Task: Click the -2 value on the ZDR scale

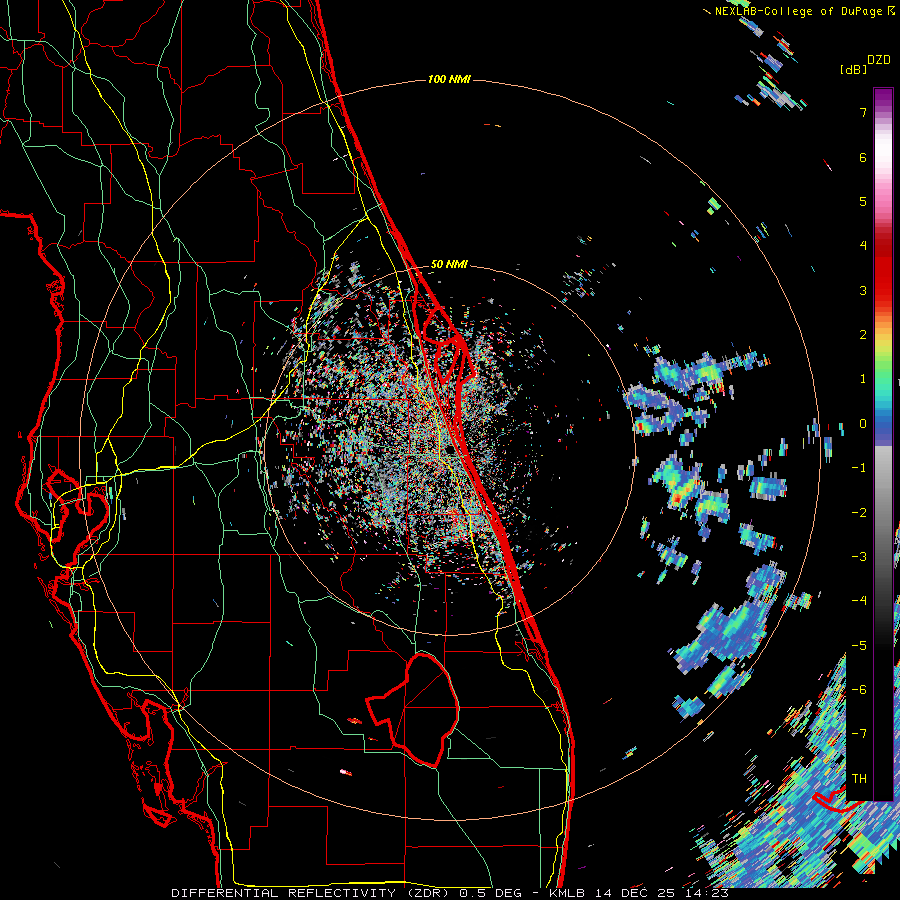Action: (x=859, y=512)
